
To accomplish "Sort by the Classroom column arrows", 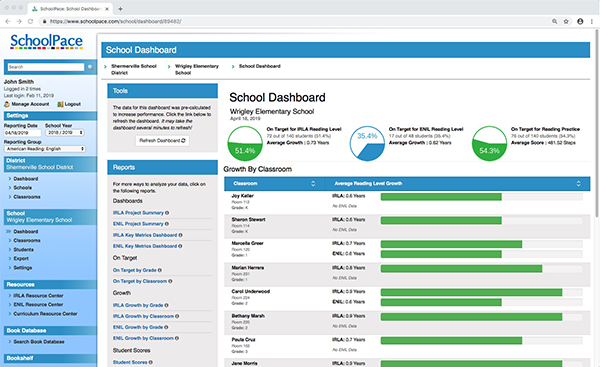I will tap(313, 184).
